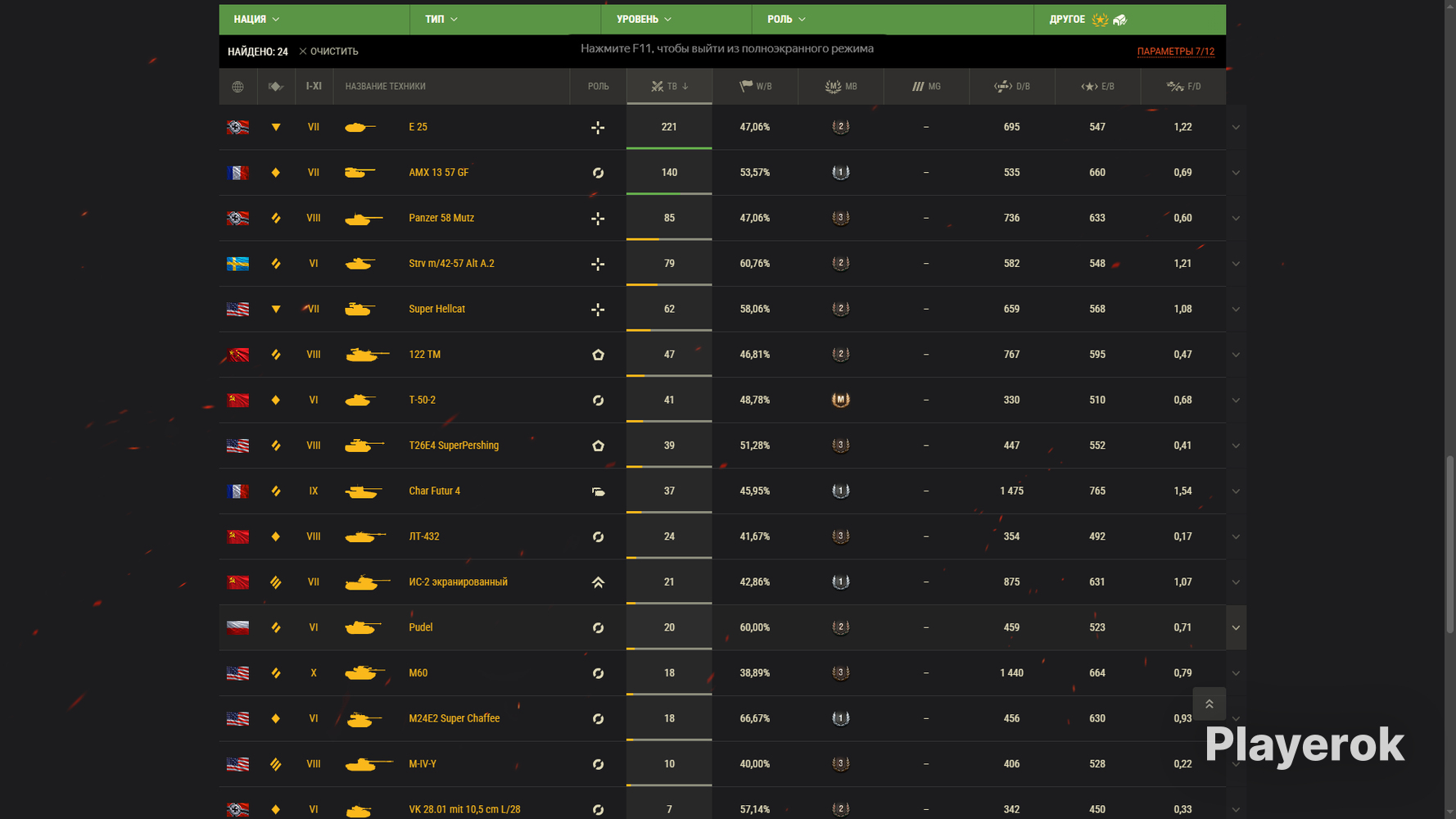The image size is (1456, 819).
Task: Sort by battles T/B column
Action: (x=669, y=86)
